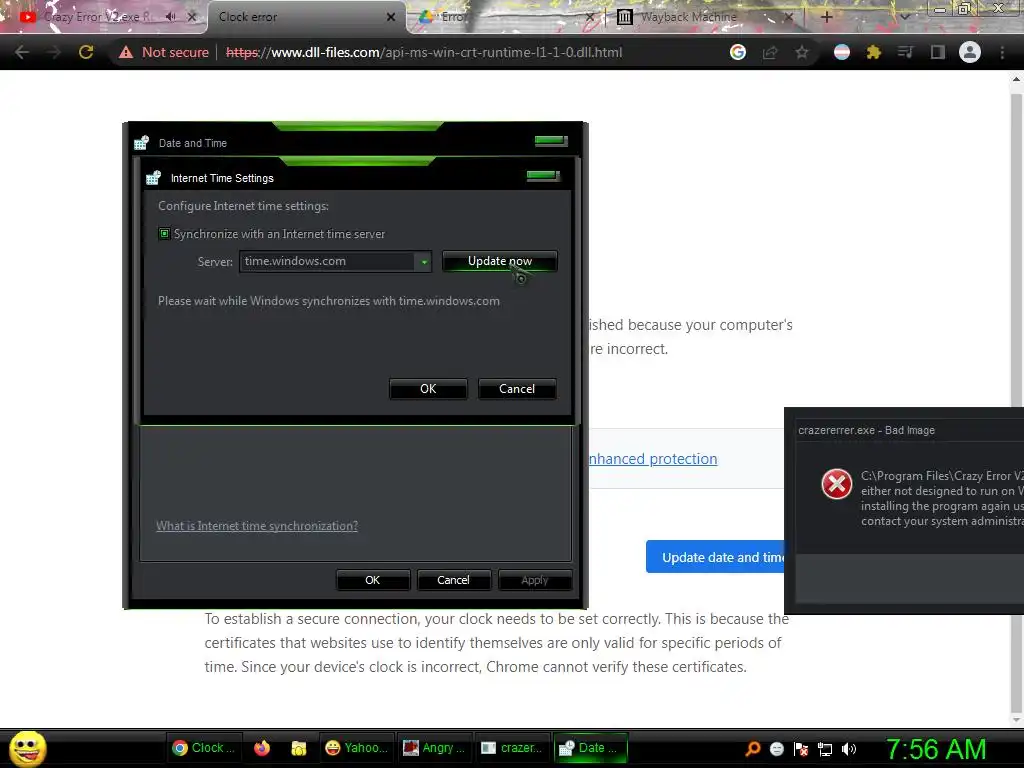Mute the Crazy Error V2.exe tab audio

171,17
